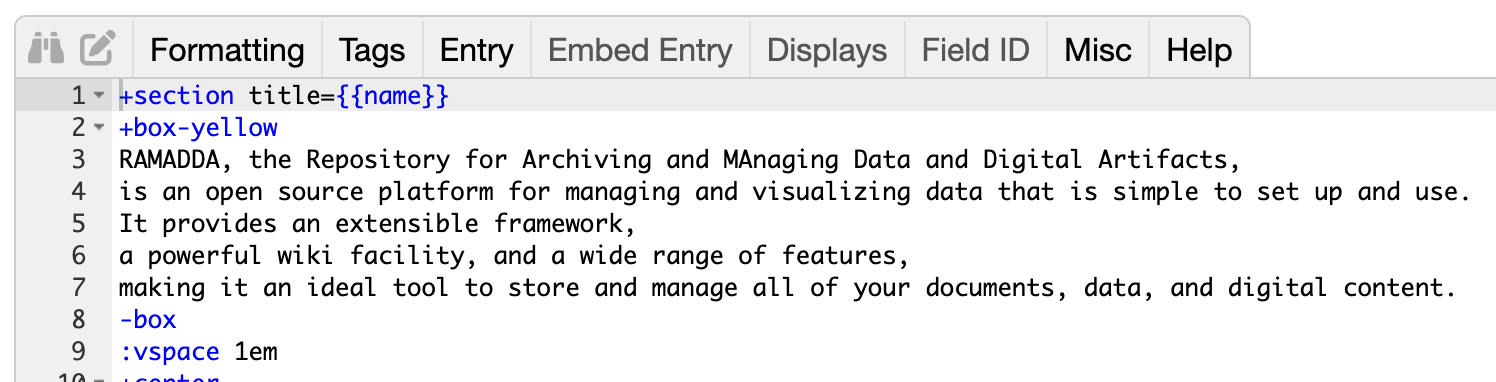This screenshot has height=382, width=1496.
Task: Open the Misc menu
Action: pos(1098,50)
